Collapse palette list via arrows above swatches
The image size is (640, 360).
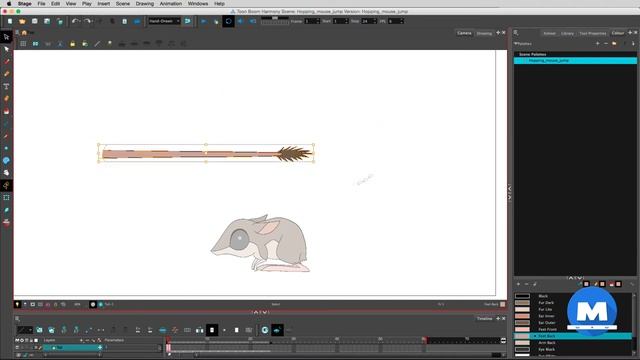pyautogui.click(x=575, y=278)
